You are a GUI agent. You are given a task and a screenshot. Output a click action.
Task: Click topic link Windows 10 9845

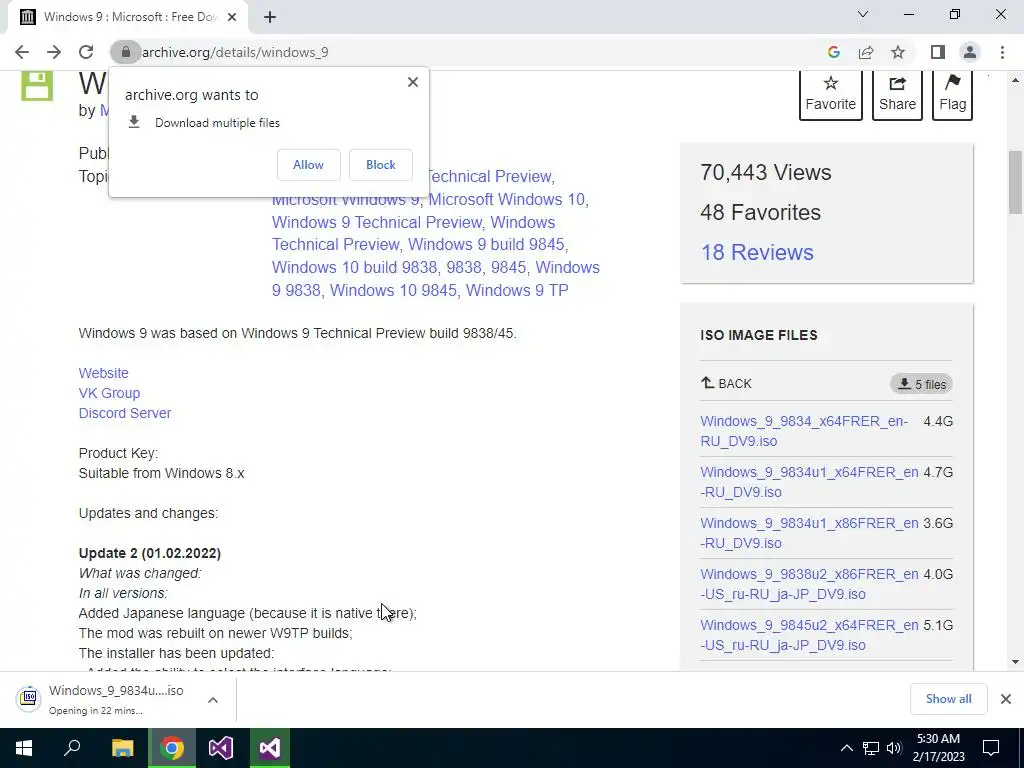point(393,290)
